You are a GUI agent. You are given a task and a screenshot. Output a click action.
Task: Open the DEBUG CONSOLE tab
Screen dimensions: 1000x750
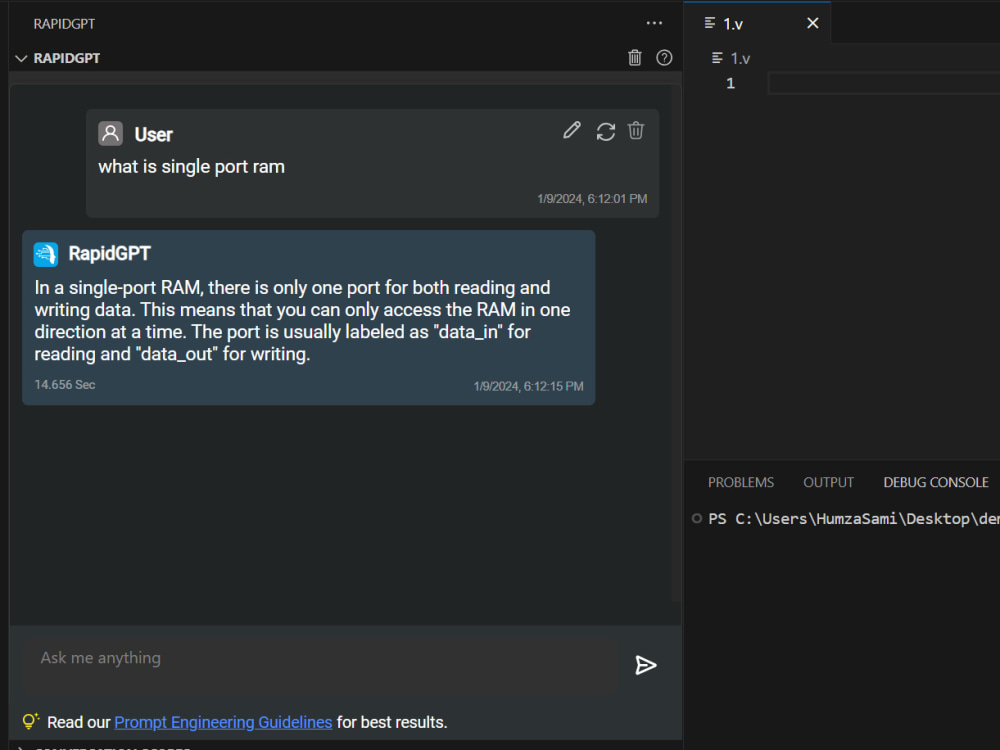coord(936,482)
